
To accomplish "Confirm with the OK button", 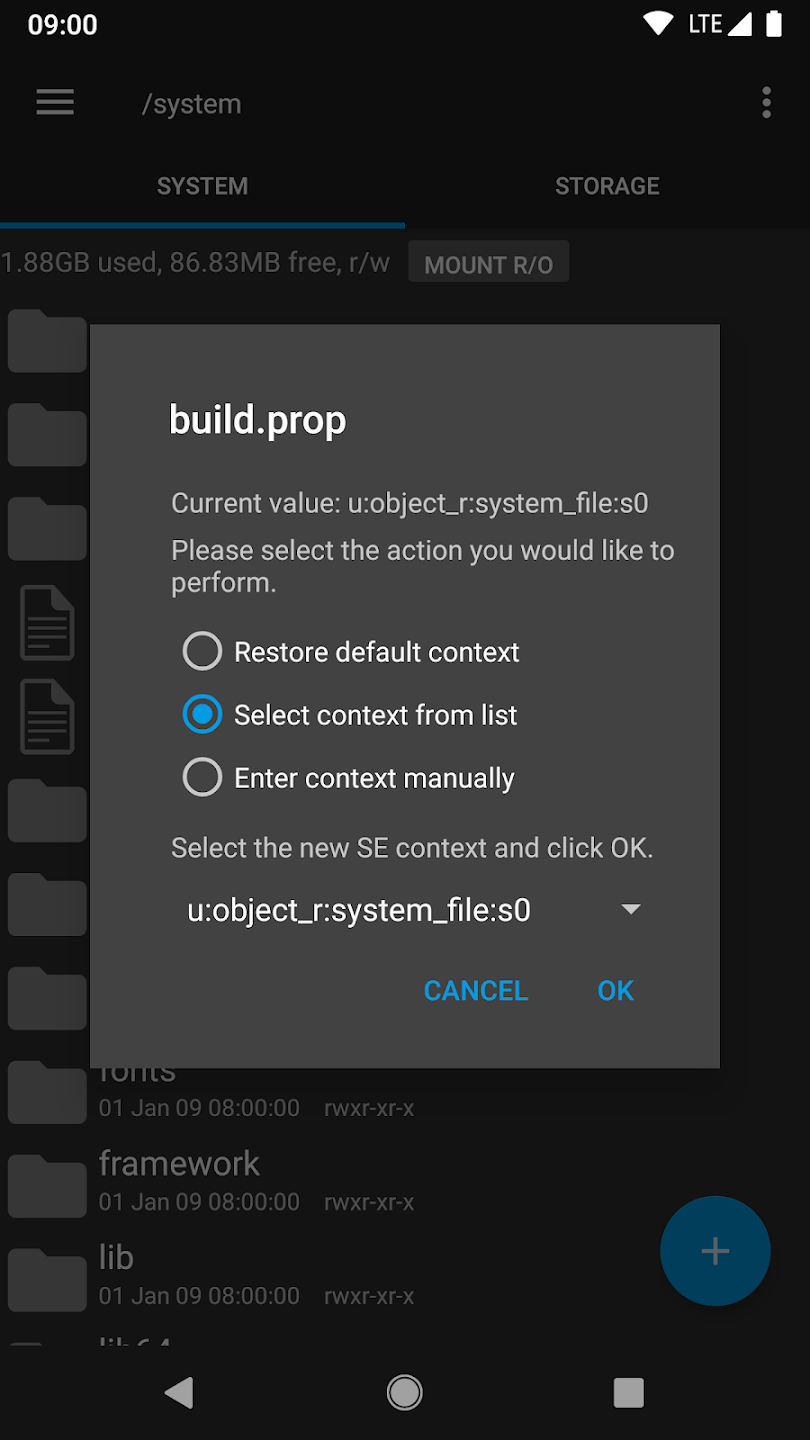I will [x=615, y=990].
